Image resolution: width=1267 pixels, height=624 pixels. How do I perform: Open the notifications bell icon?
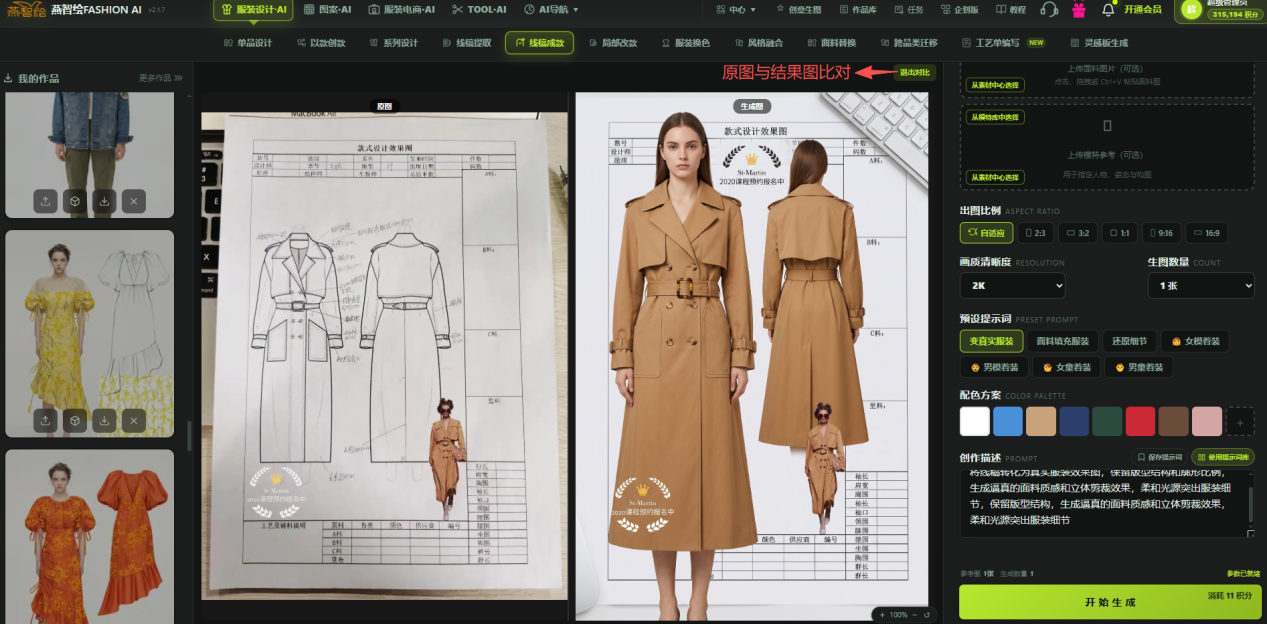(x=1108, y=9)
